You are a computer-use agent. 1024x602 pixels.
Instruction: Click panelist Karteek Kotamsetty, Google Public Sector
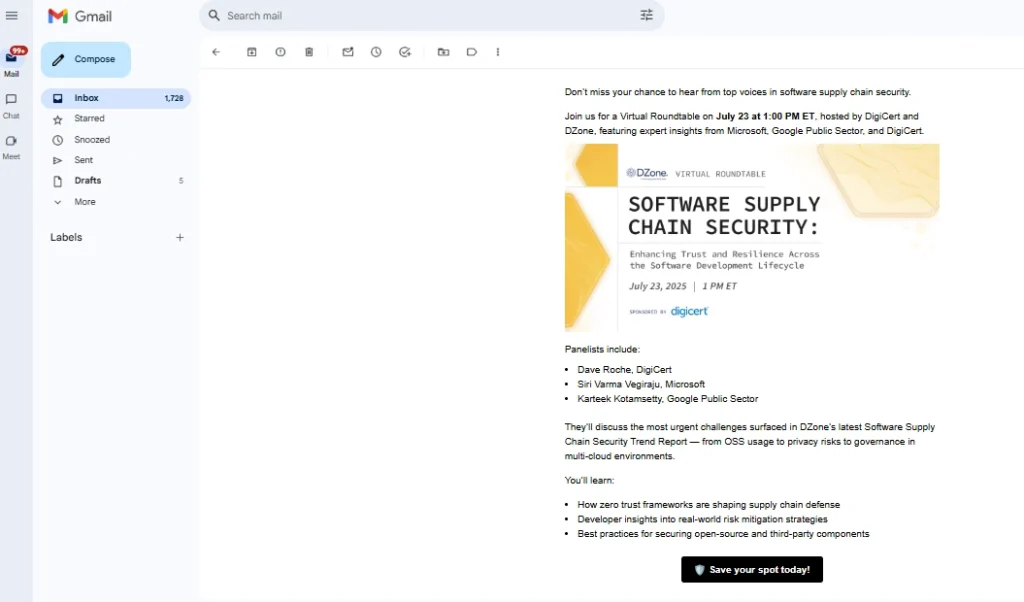click(667, 398)
